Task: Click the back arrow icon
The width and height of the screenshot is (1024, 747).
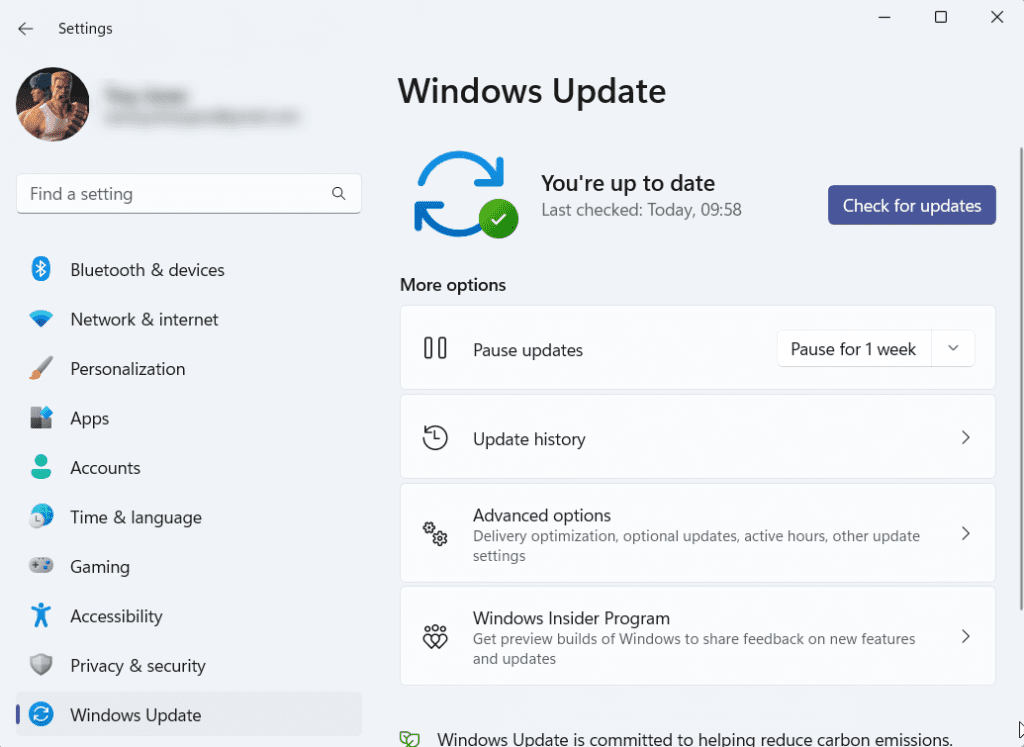Action: [x=25, y=29]
